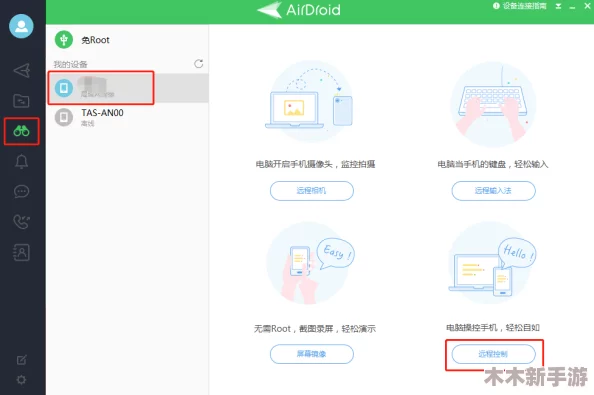This screenshot has width=594, height=395.
Task: Click the 远程输入法 button
Action: [x=493, y=190]
